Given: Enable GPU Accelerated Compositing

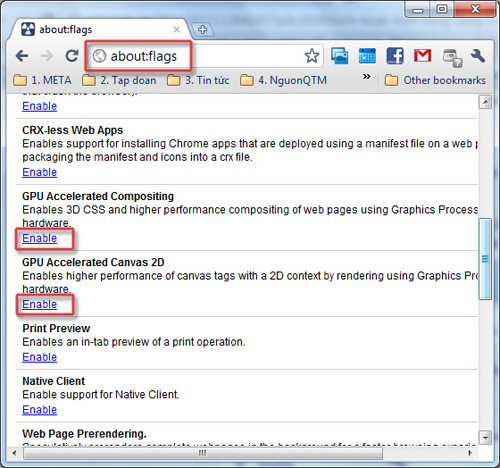Looking at the screenshot, I should [x=39, y=238].
